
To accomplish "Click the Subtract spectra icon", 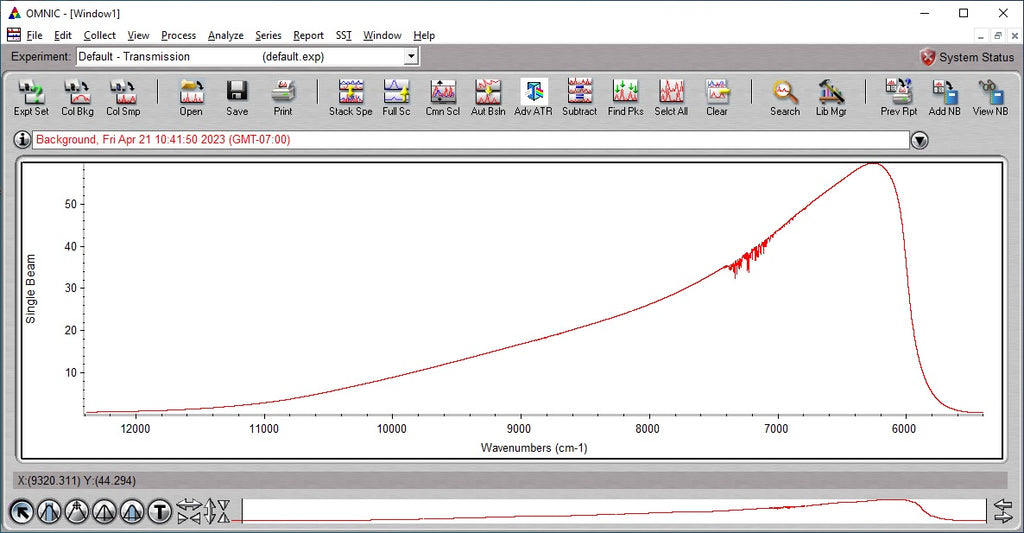I will (579, 97).
